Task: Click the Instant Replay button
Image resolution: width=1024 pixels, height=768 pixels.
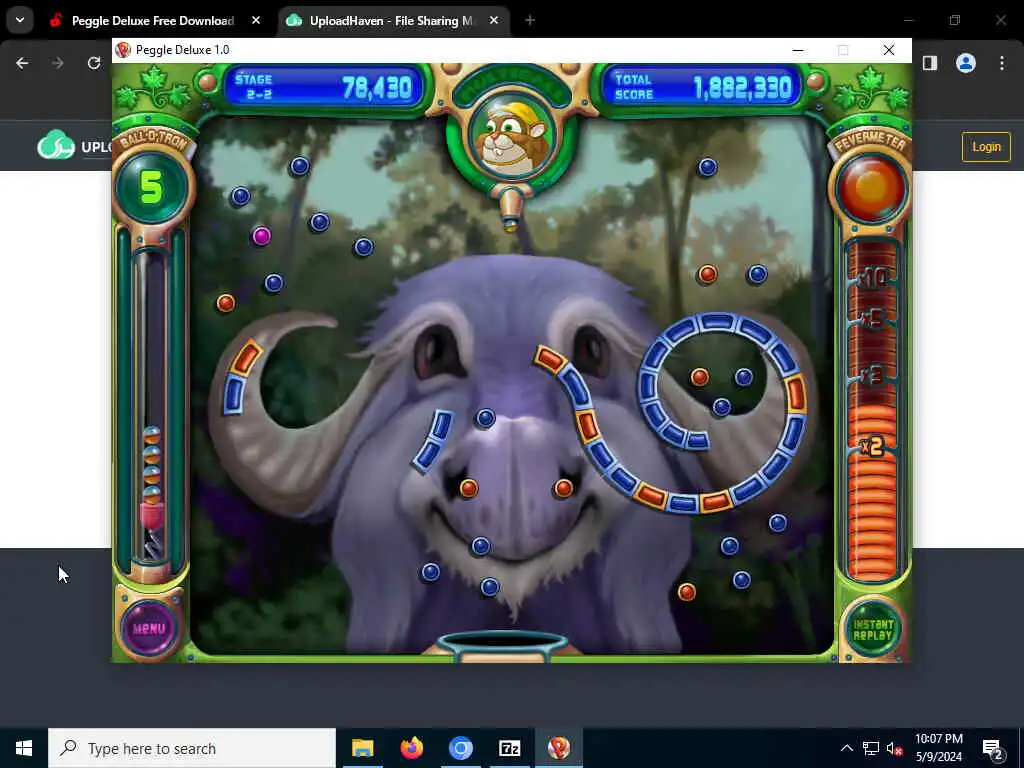Action: point(872,630)
